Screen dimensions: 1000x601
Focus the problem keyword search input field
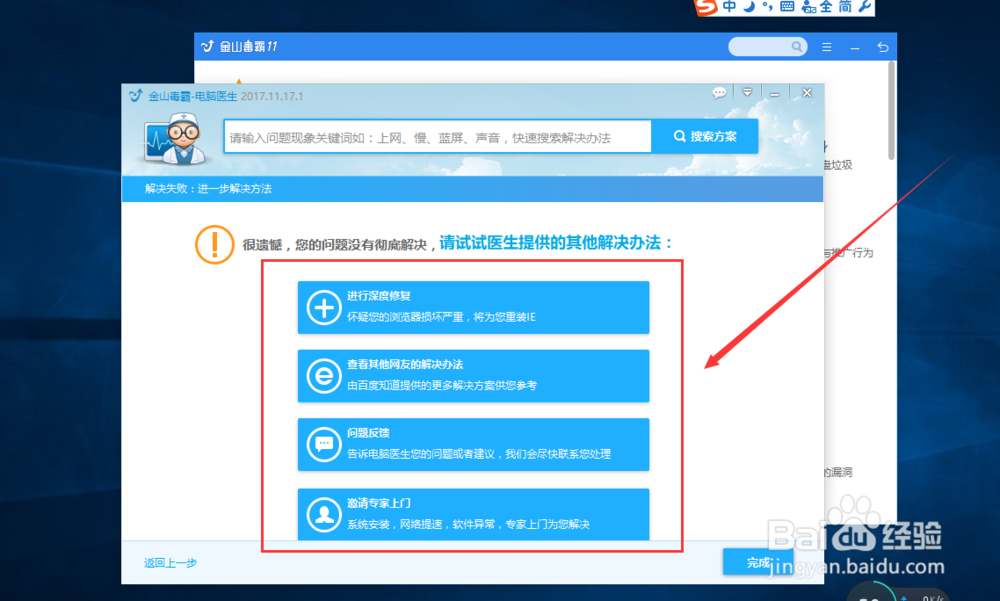pyautogui.click(x=438, y=137)
